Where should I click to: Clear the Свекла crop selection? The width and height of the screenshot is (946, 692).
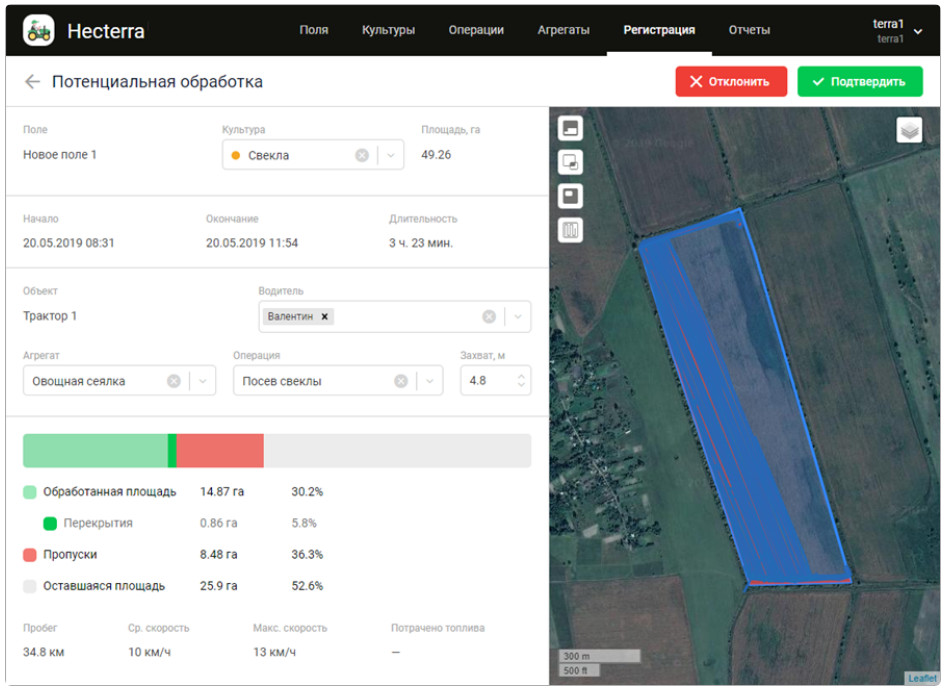pyautogui.click(x=362, y=156)
